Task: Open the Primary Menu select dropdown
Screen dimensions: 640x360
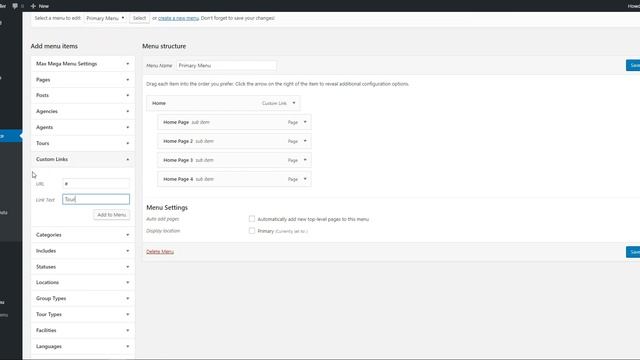Action: (105, 18)
